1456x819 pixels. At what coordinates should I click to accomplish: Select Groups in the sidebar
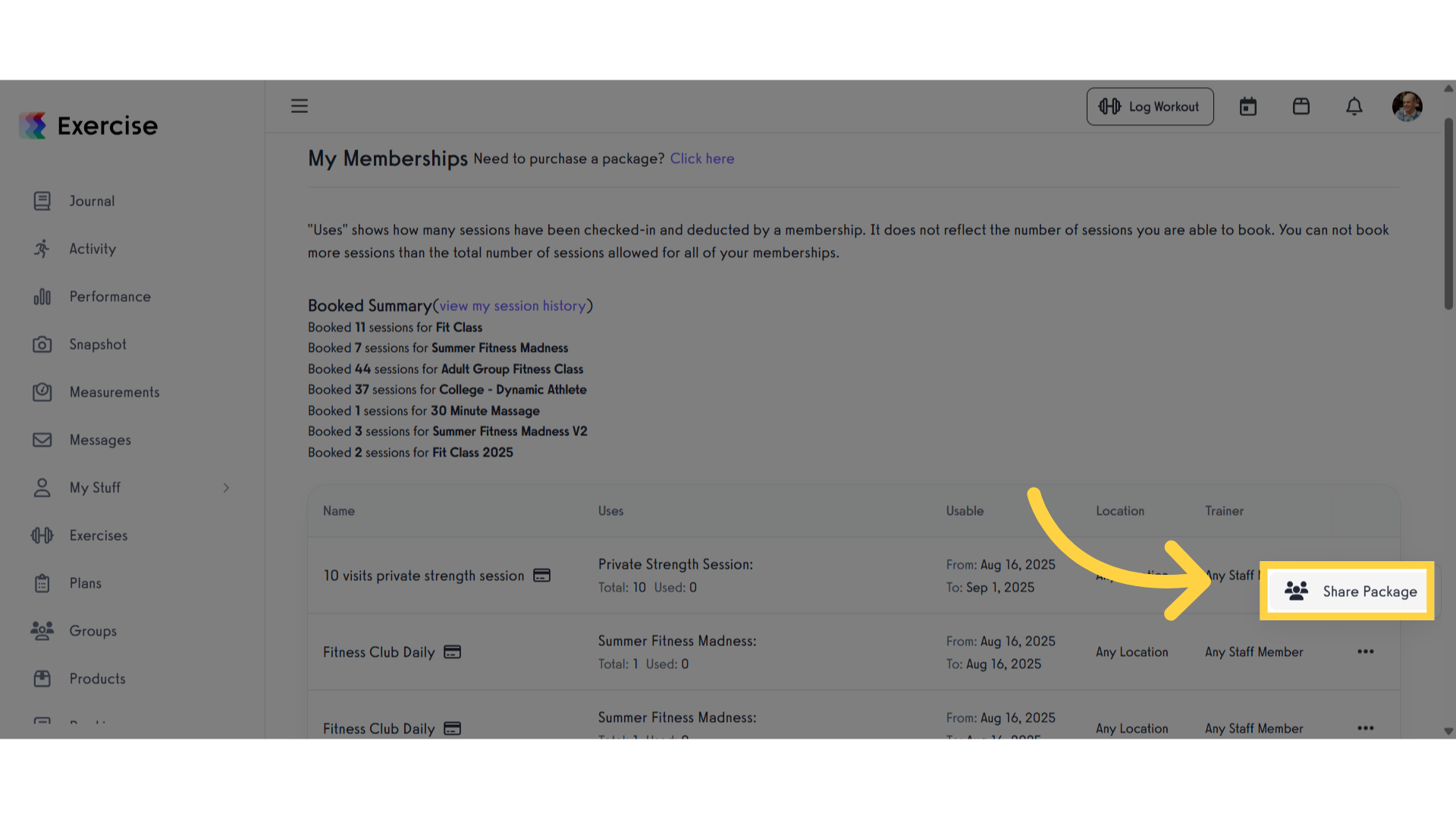pos(93,631)
